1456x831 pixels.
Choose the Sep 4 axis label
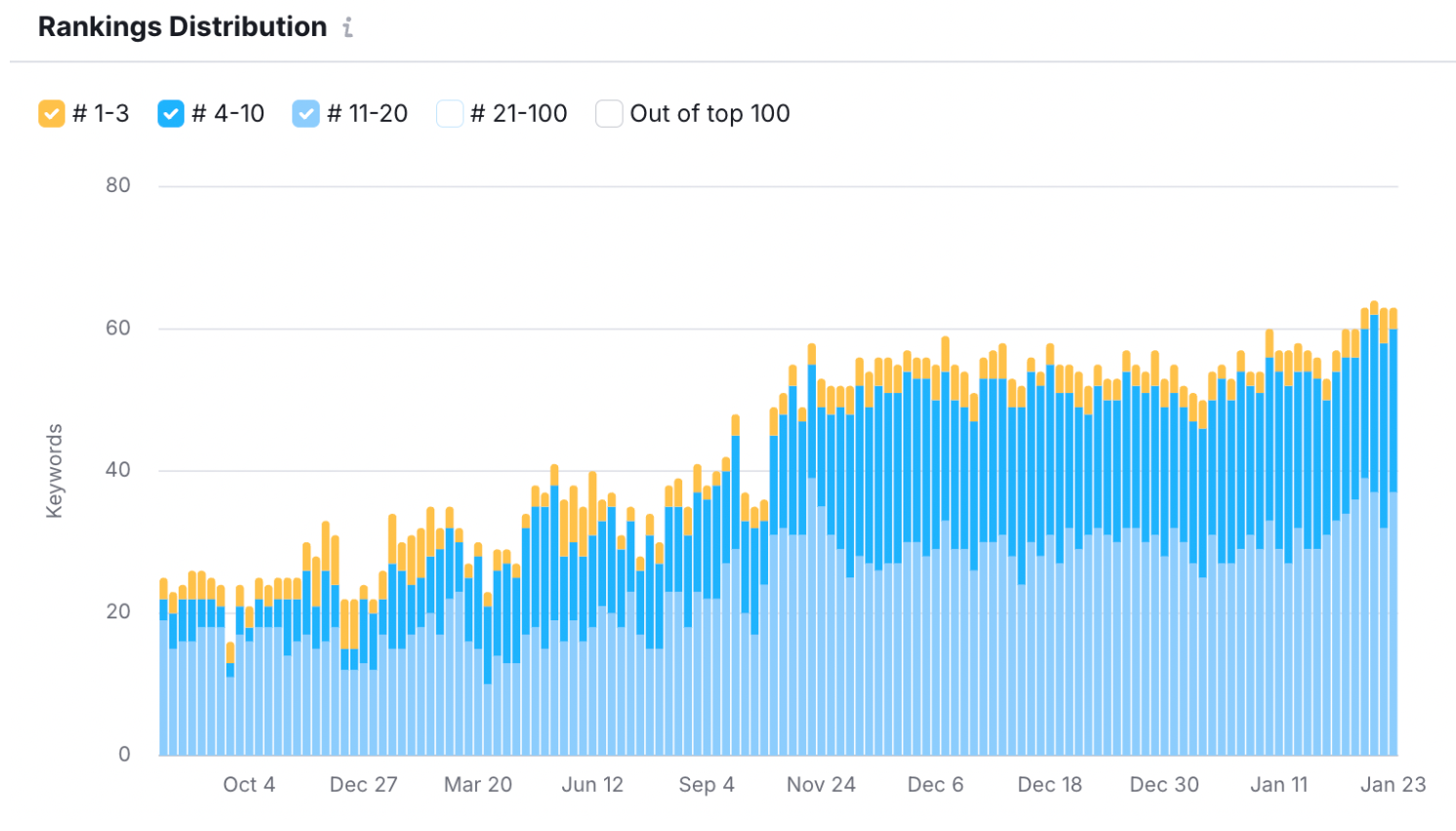pos(707,784)
